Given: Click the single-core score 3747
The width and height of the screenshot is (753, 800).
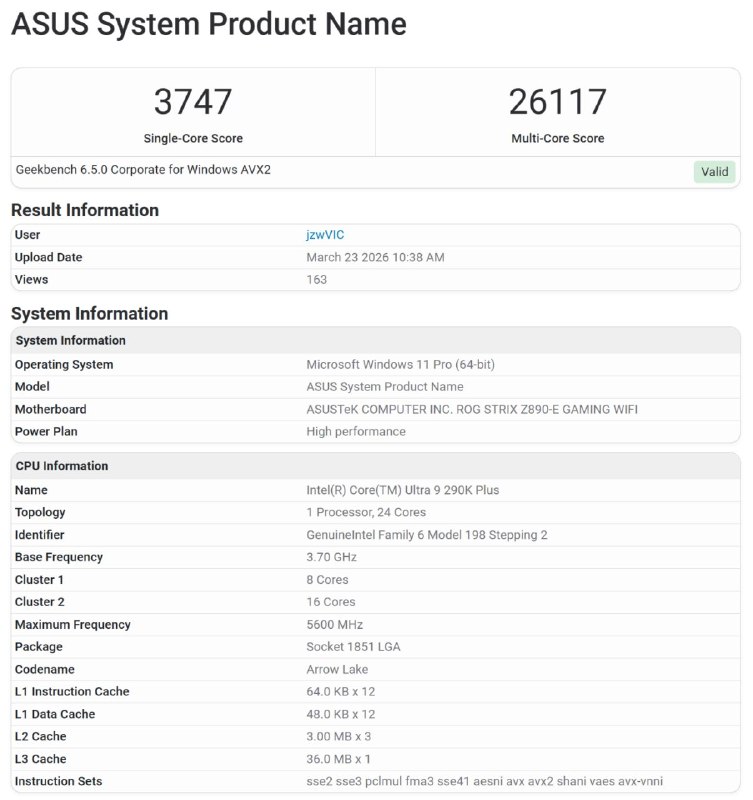Looking at the screenshot, I should click(x=193, y=102).
